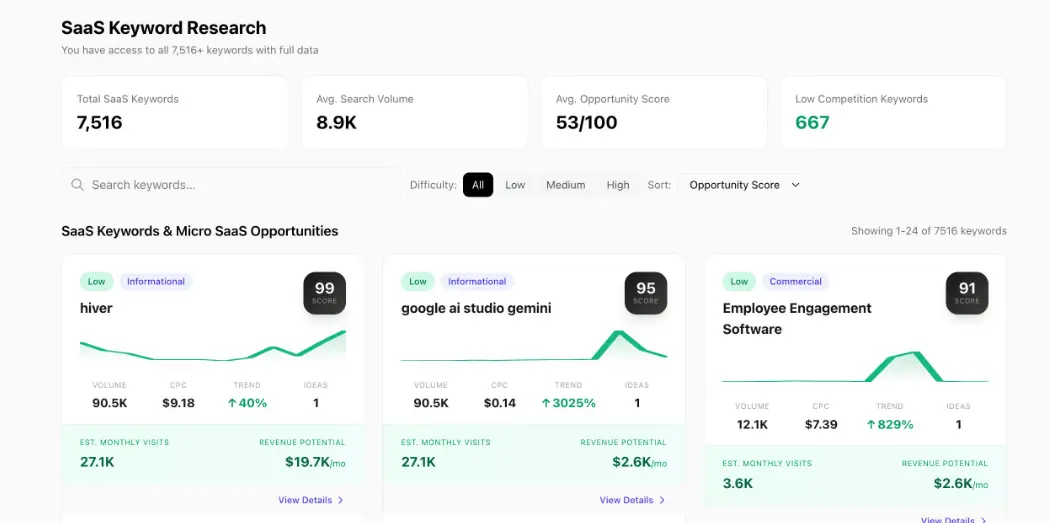Viewport: 1050px width, 523px height.
Task: Click the google ai studio gemini title
Action: 476,308
